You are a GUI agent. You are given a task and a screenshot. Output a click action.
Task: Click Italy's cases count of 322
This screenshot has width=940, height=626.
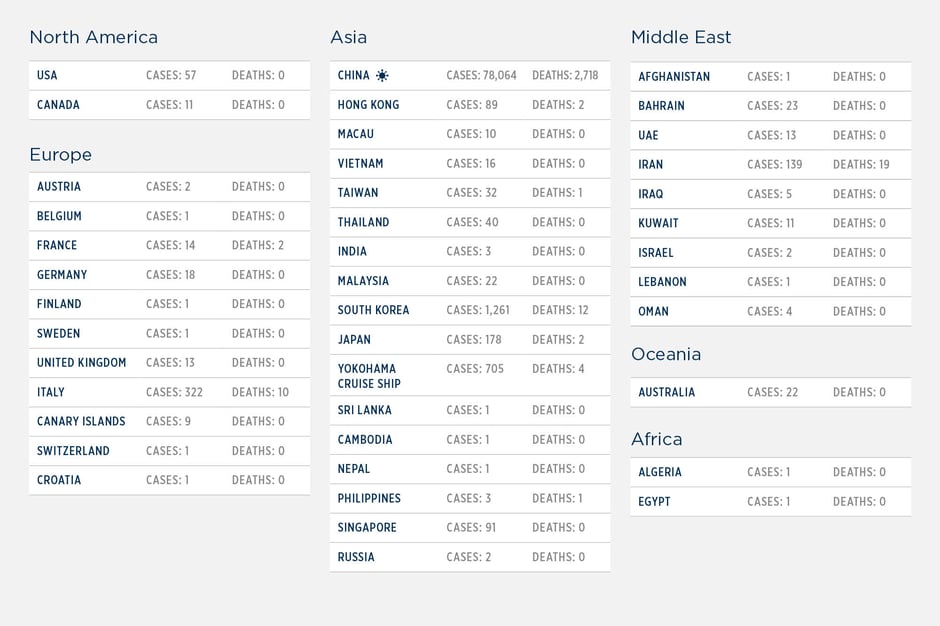174,392
